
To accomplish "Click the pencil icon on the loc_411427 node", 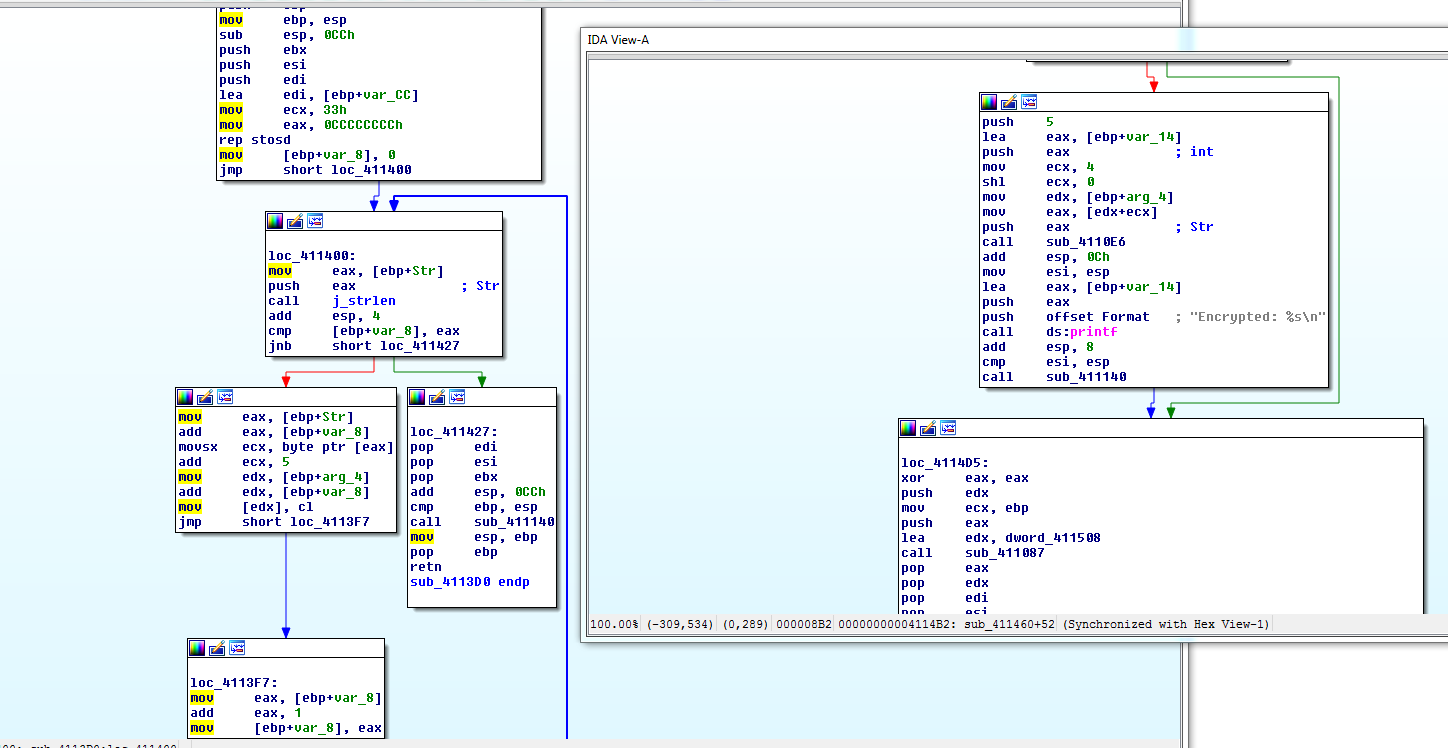I will pyautogui.click(x=437, y=398).
